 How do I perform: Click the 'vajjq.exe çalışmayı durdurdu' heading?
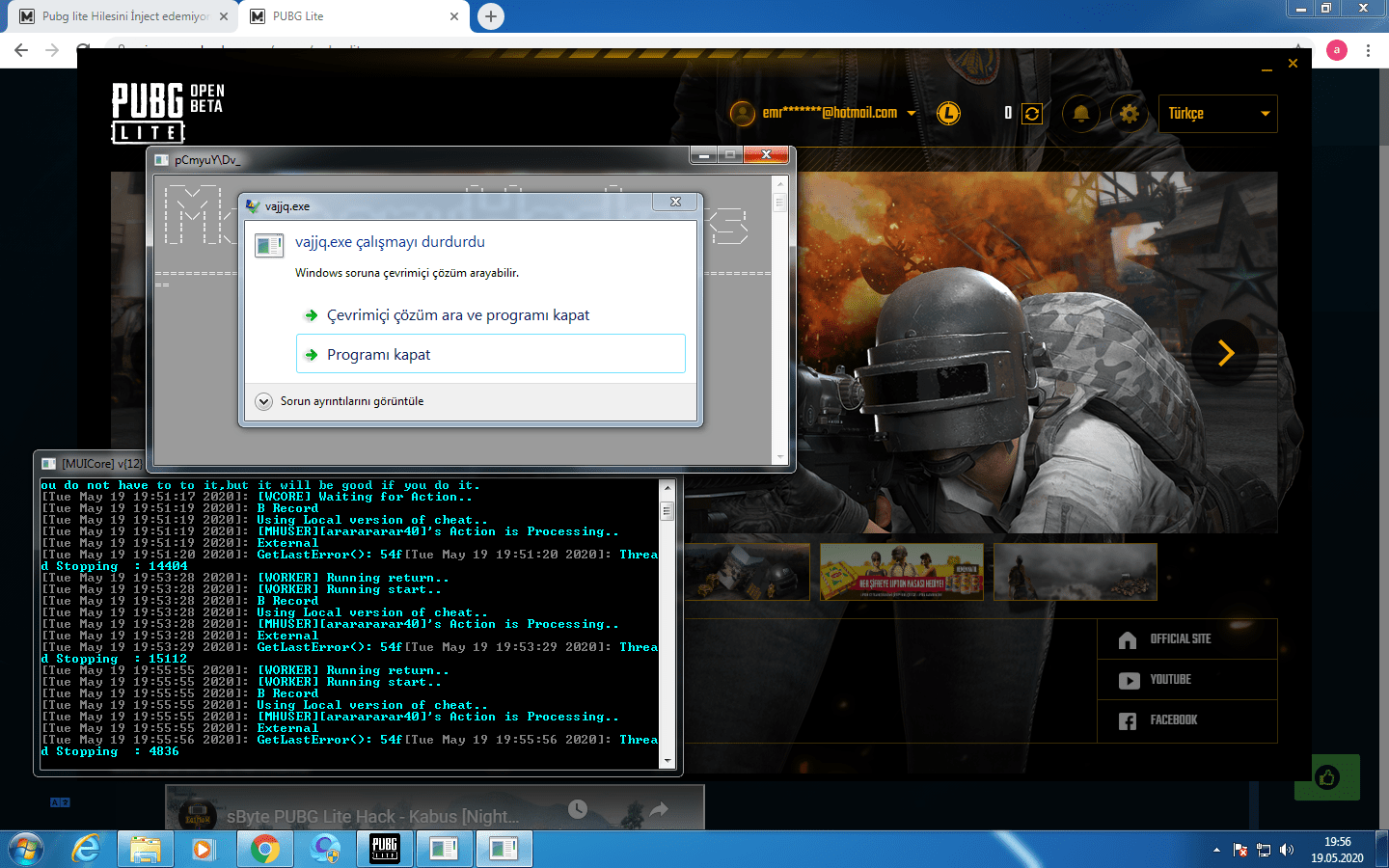pos(390,242)
